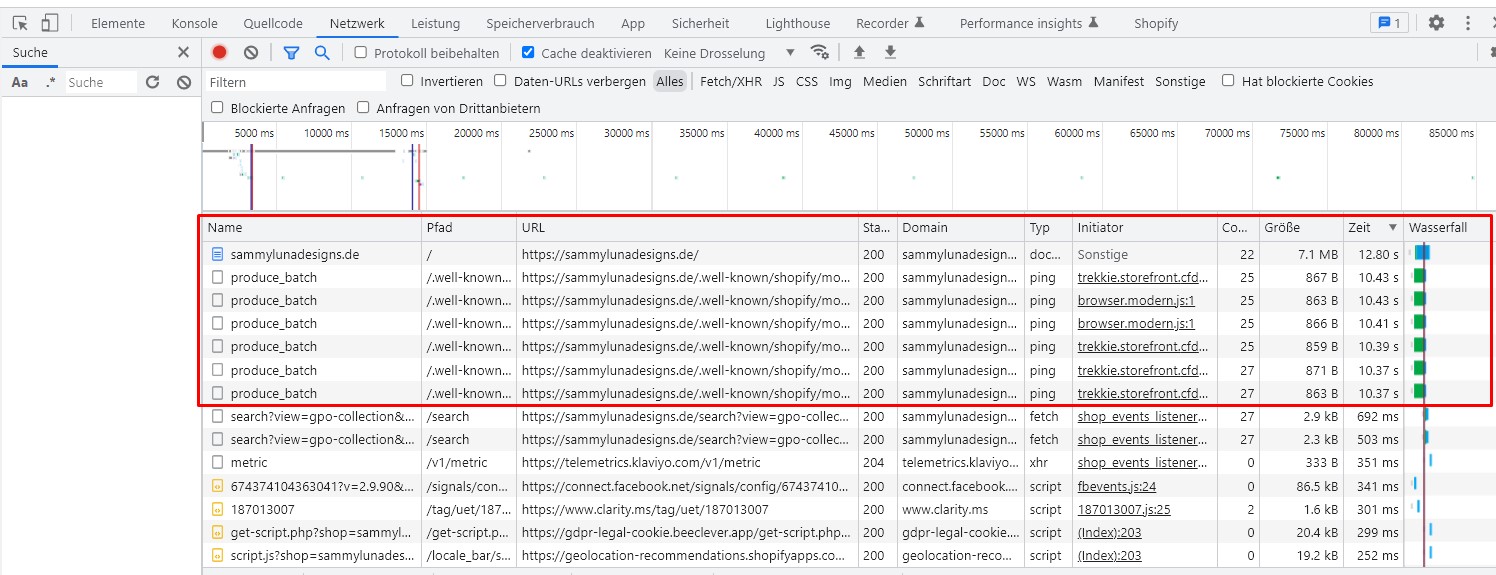The image size is (1496, 575).
Task: Toggle the device toolbar icon
Action: tap(50, 23)
